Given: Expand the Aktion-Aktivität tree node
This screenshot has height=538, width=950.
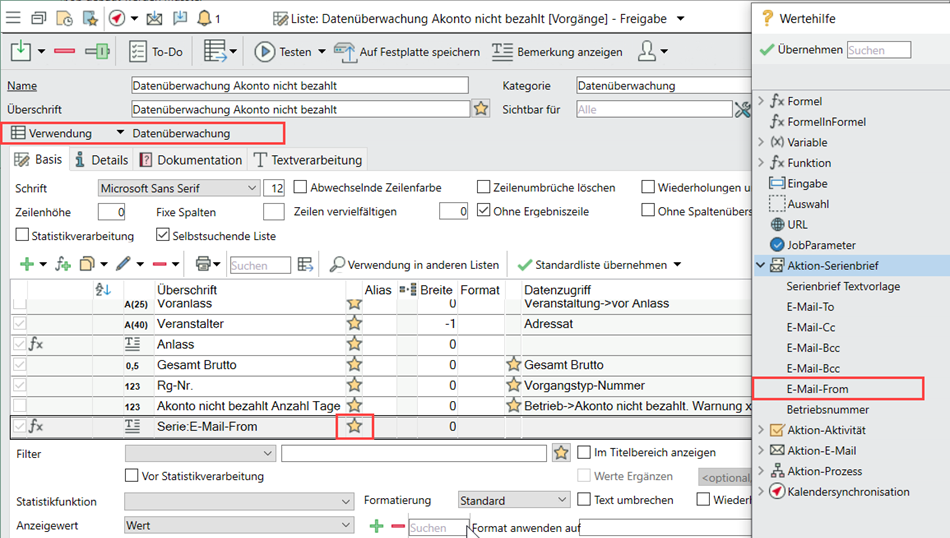Looking at the screenshot, I should 761,430.
